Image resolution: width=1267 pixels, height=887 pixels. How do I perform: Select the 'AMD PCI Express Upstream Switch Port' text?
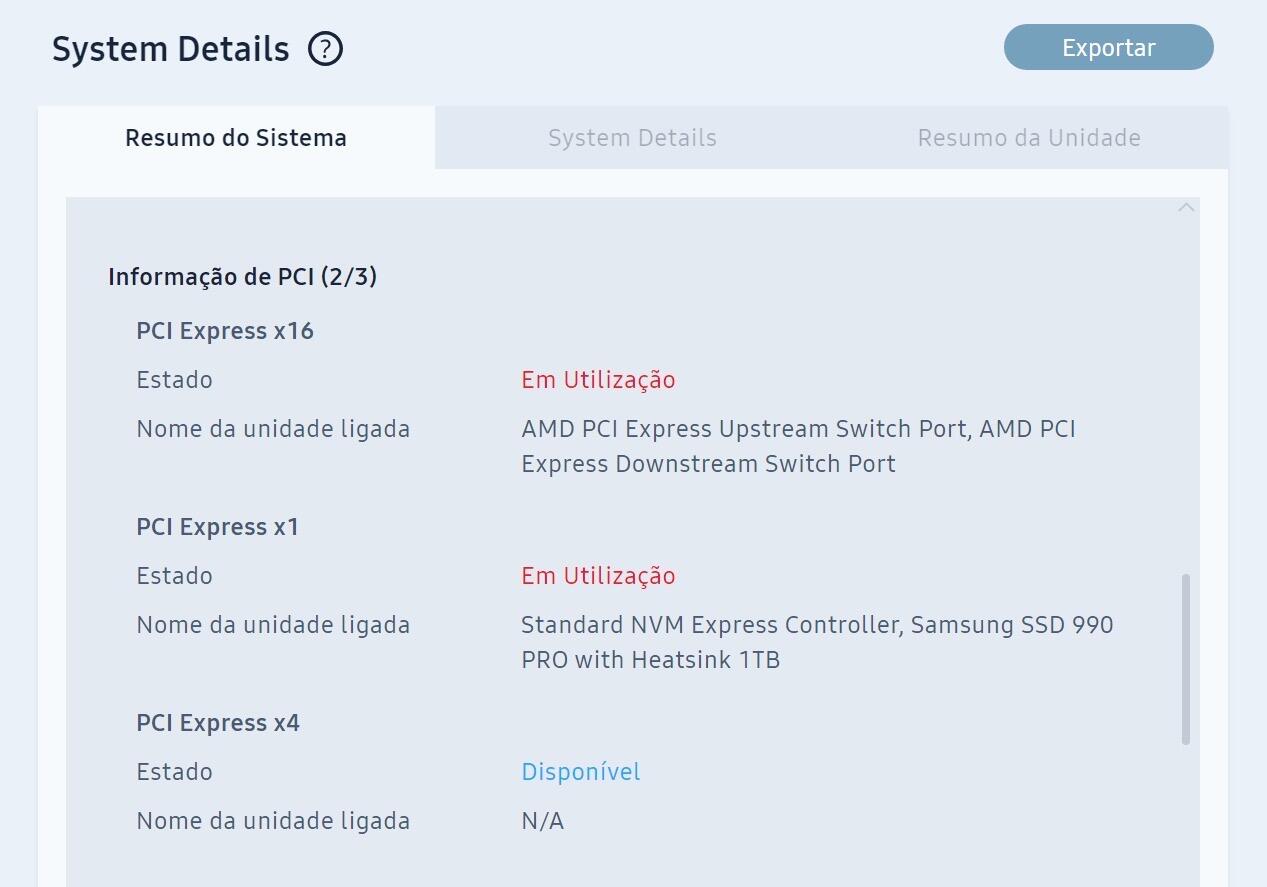(744, 429)
